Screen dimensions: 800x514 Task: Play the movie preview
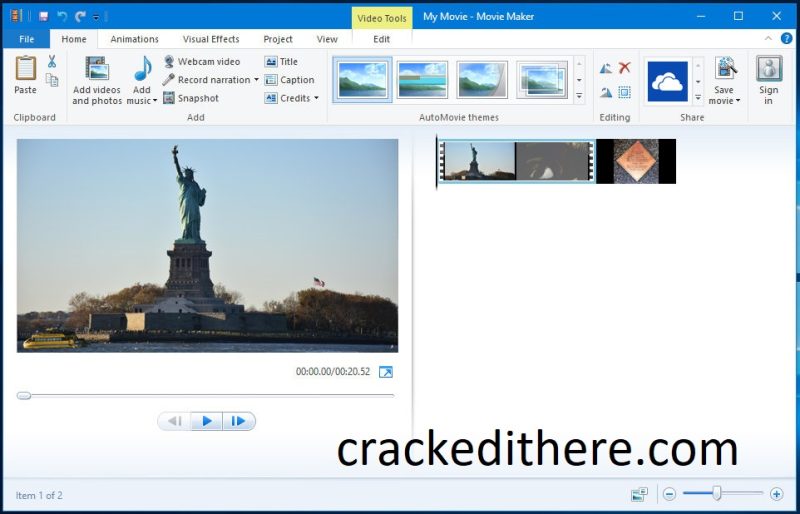click(x=207, y=421)
